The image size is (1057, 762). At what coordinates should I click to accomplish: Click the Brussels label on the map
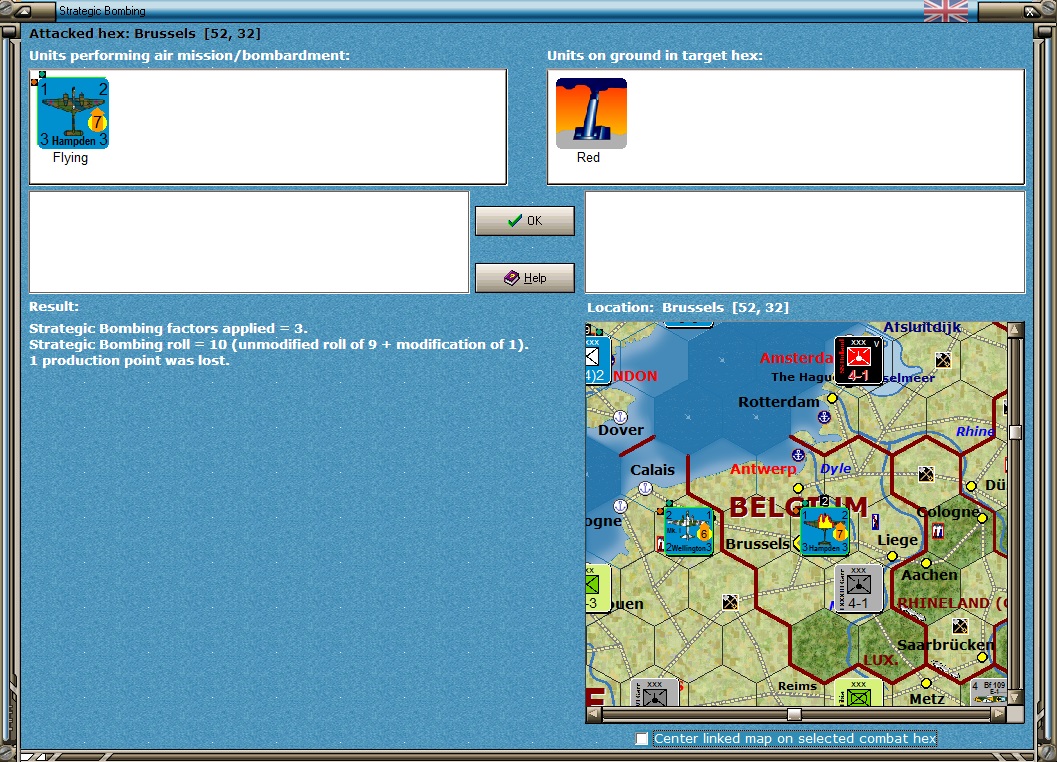[757, 544]
